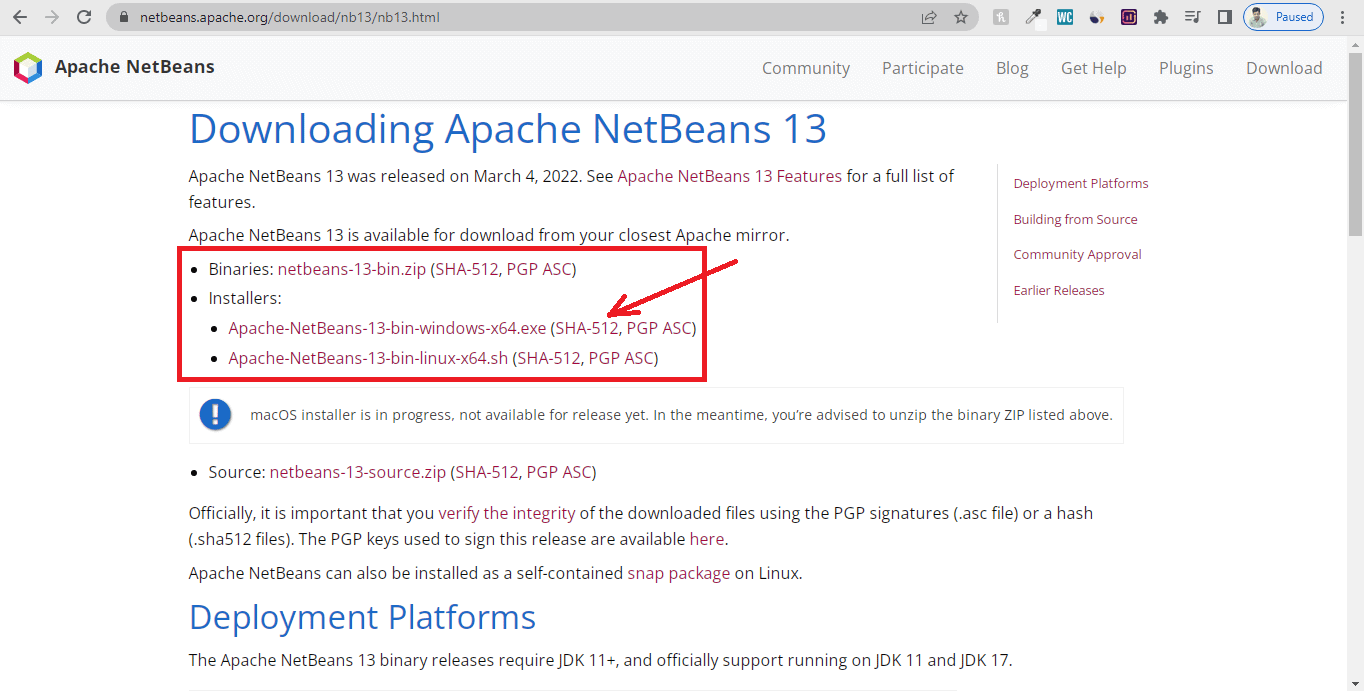This screenshot has height=691, width=1364.
Task: Activate the eyedropper color picker extension
Action: [x=1033, y=17]
